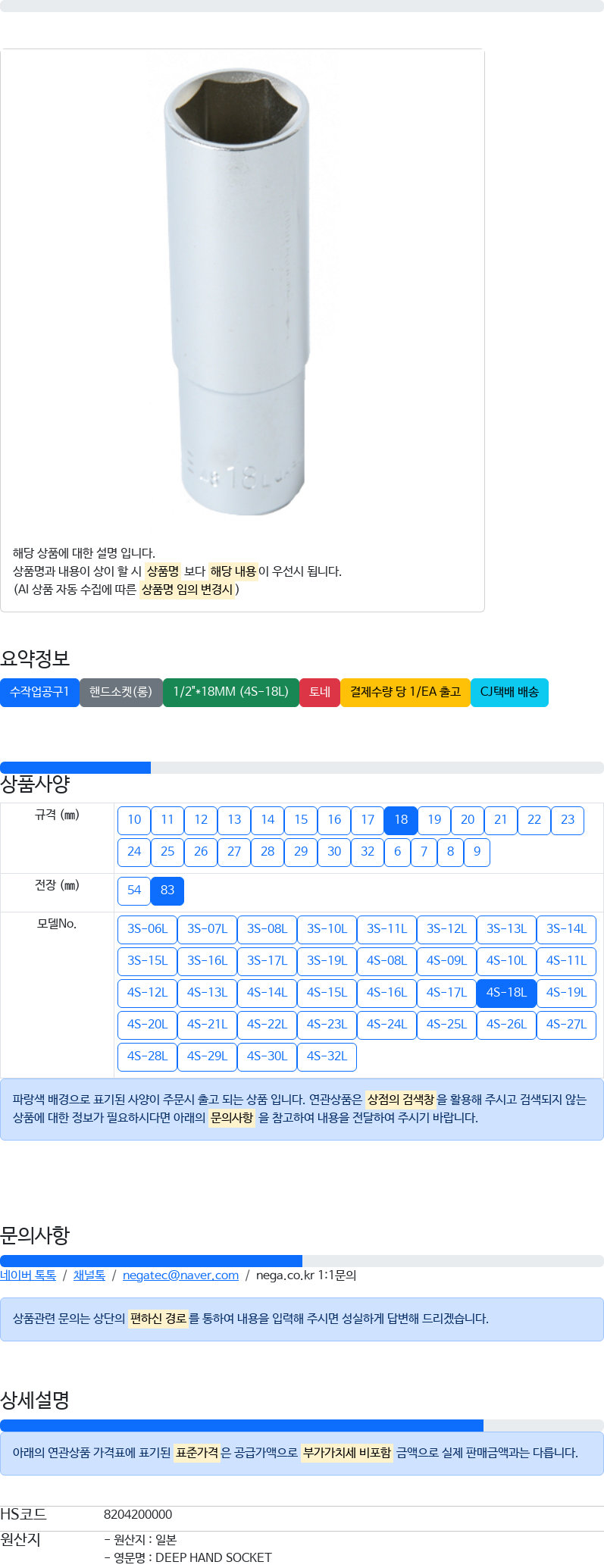Select model 4S-18L
This screenshot has height=1568, width=604.
506,993
